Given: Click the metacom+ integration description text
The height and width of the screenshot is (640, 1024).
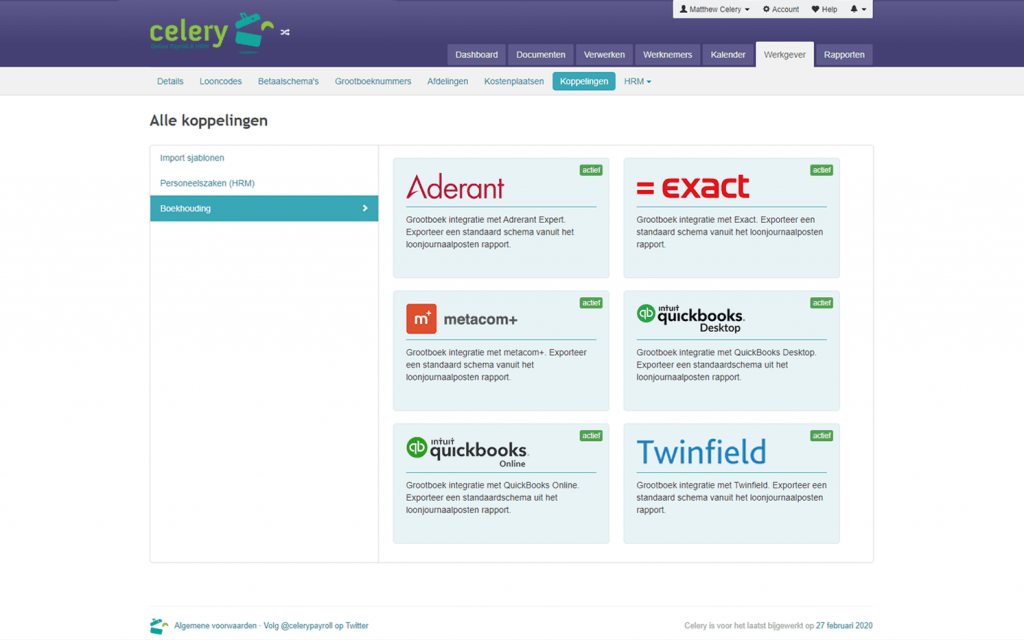Looking at the screenshot, I should (x=496, y=364).
